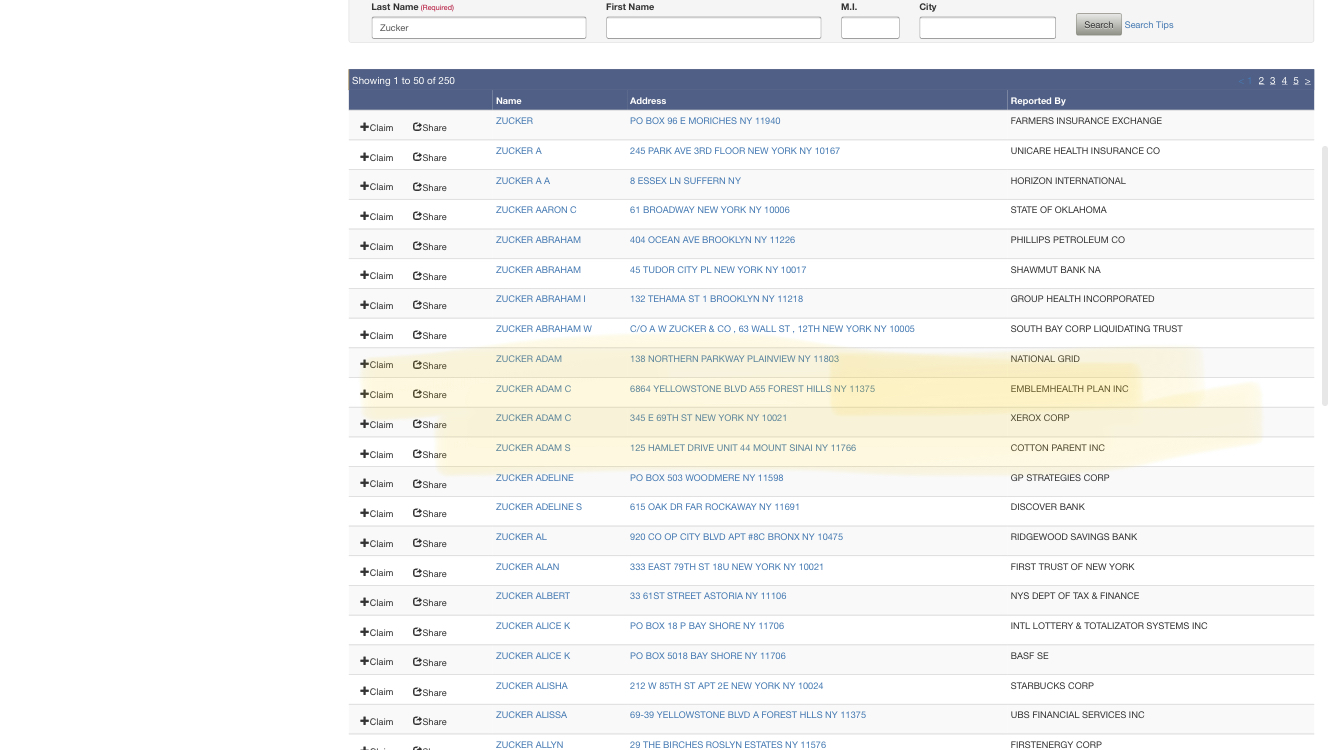The width and height of the screenshot is (1333, 750).
Task: Open address 138 NORTHERN PARKWAY PLAINVIEW
Action: 734,359
